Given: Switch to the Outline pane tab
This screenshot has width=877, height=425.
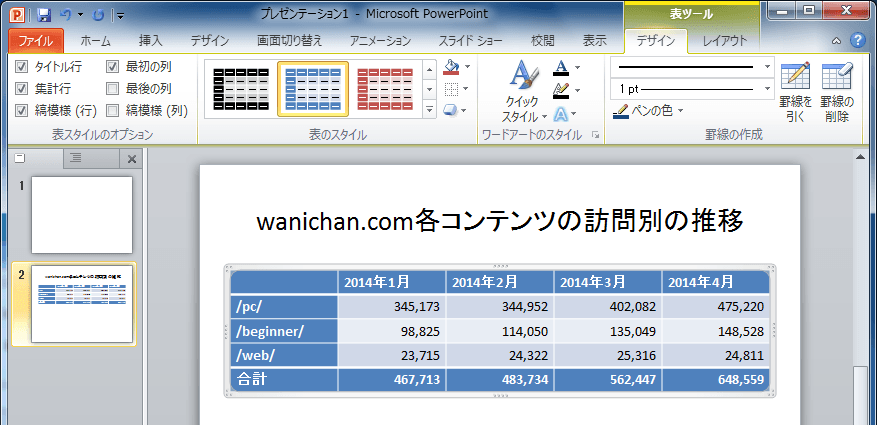Looking at the screenshot, I should tap(77, 158).
